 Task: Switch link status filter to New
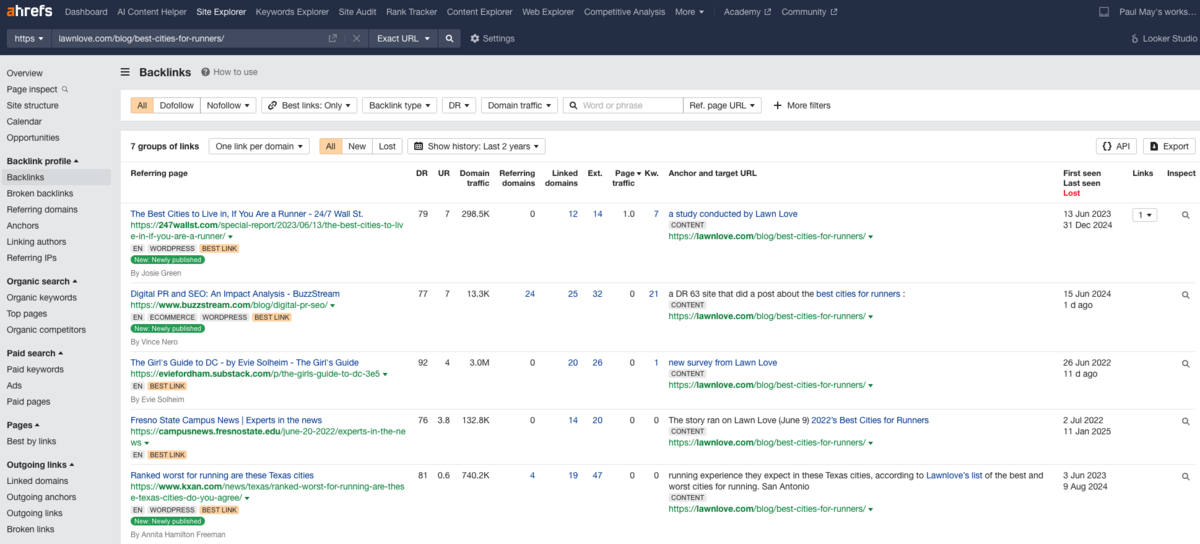click(357, 146)
